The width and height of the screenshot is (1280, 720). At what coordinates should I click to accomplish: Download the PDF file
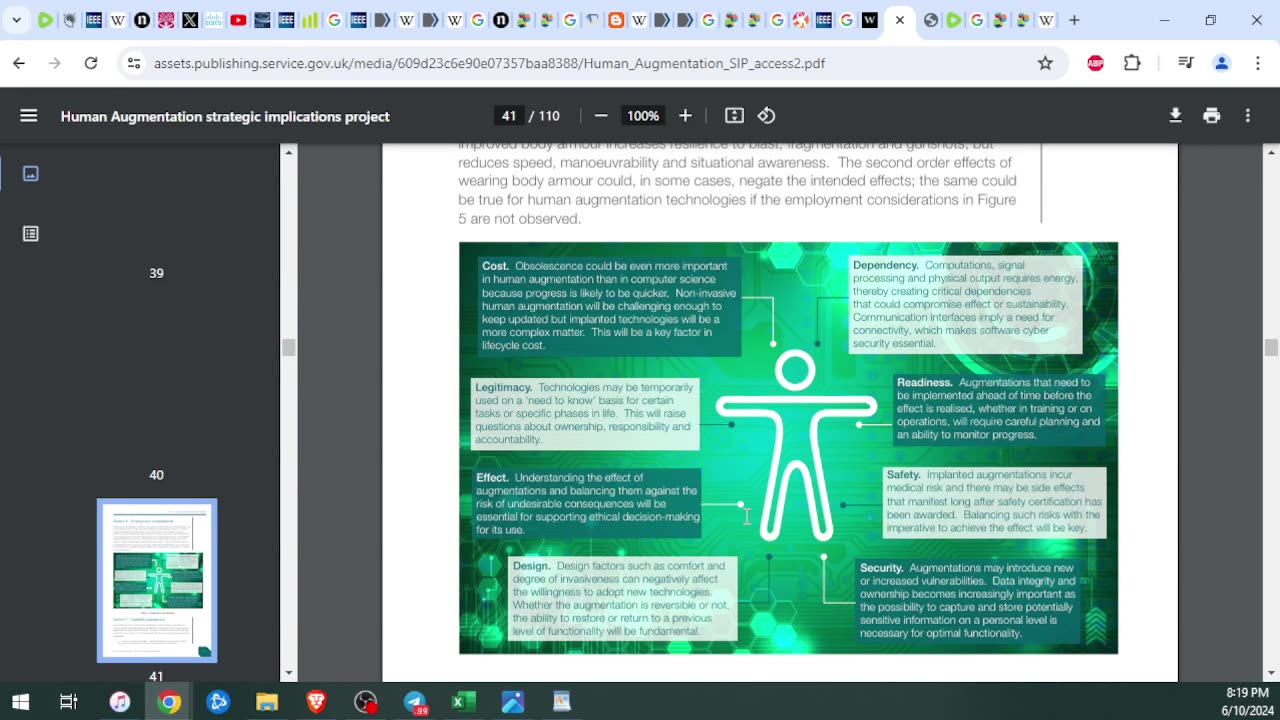[1176, 116]
